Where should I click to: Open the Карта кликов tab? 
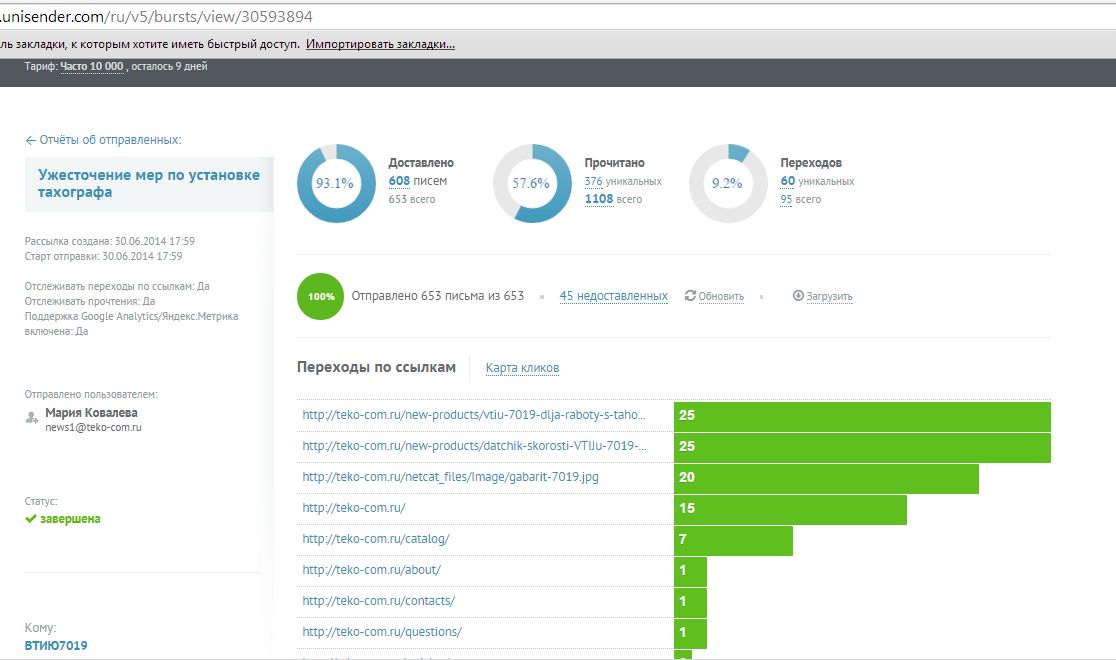click(522, 368)
